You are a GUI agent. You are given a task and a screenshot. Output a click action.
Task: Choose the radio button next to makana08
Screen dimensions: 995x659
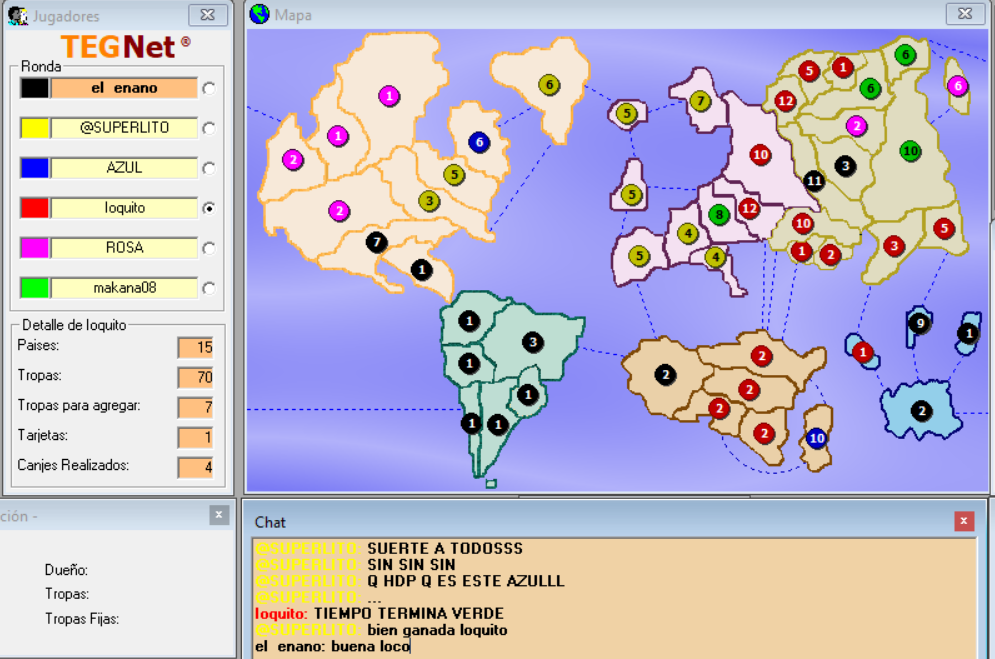point(209,289)
